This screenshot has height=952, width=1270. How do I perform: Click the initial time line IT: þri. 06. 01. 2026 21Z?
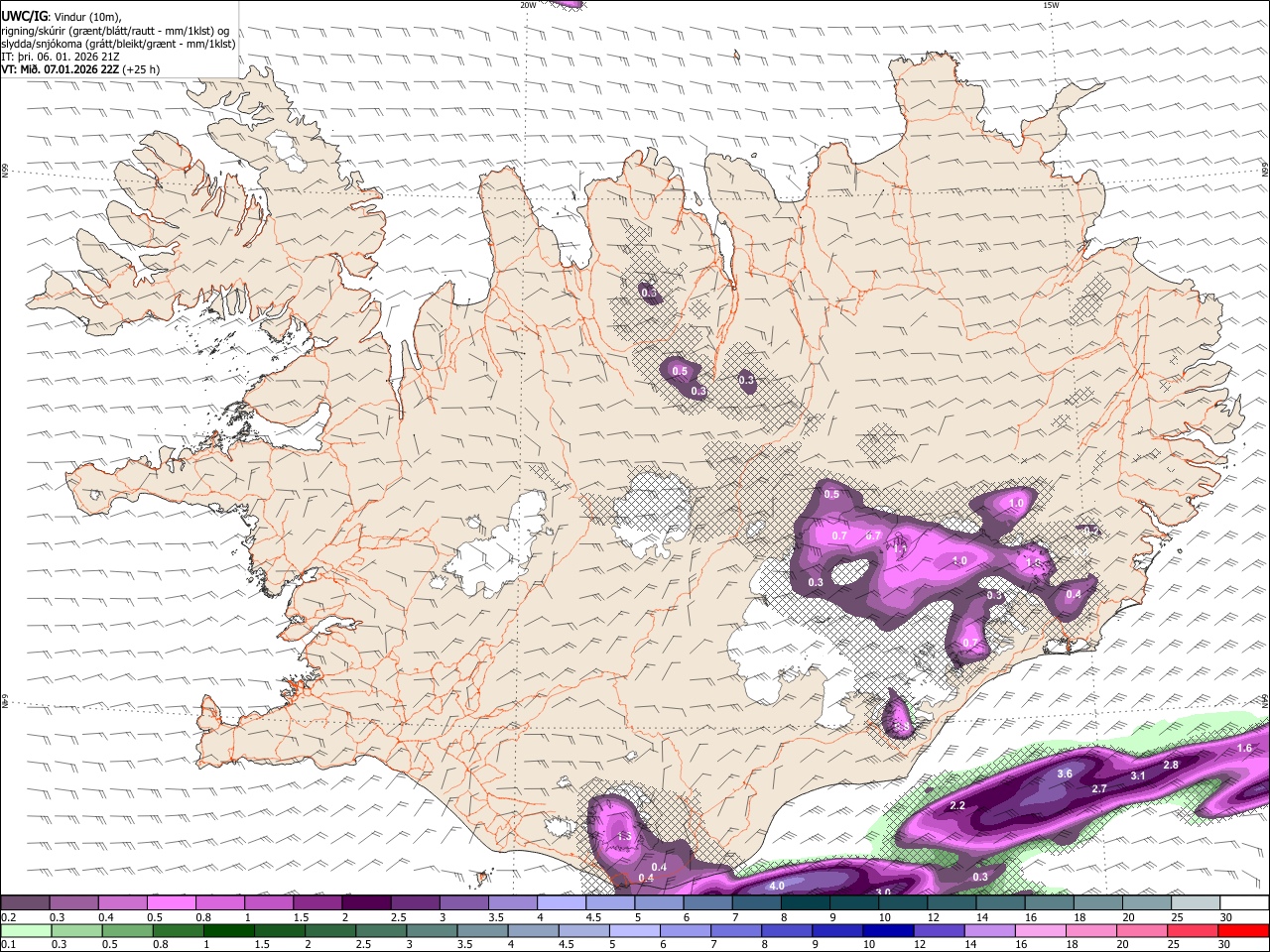pos(62,57)
